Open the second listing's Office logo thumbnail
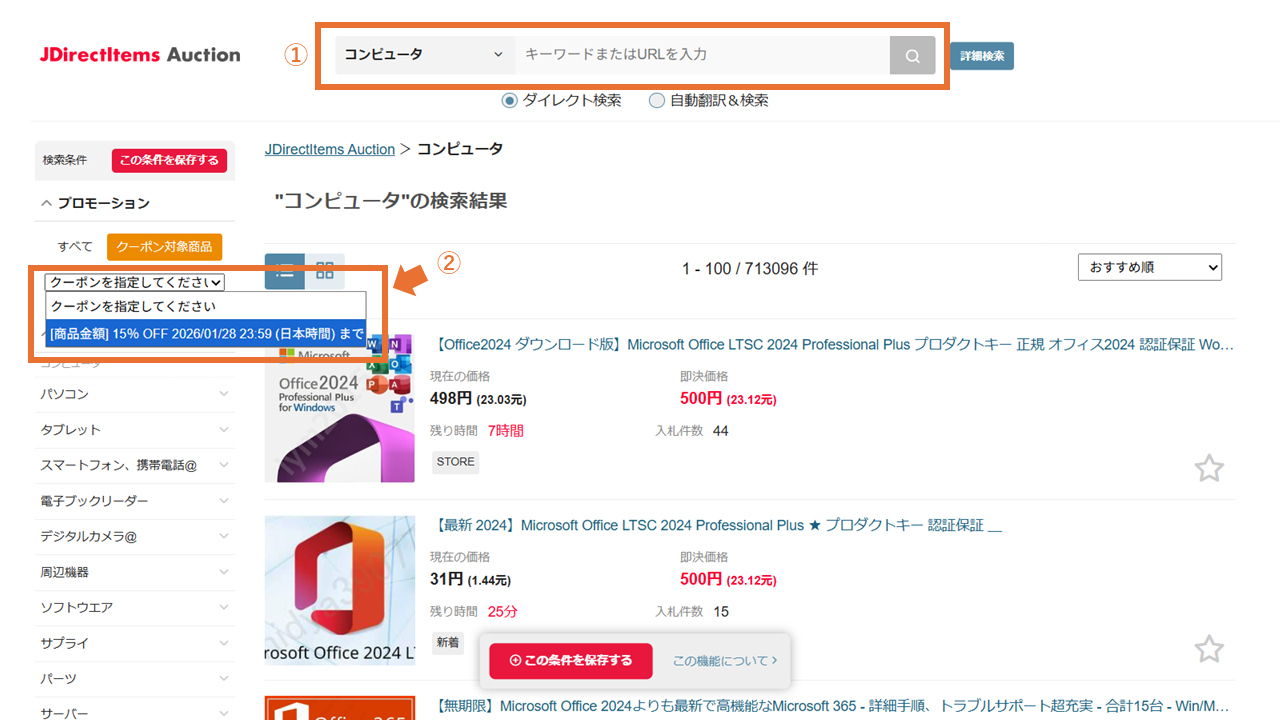1280x720 pixels. (x=340, y=590)
